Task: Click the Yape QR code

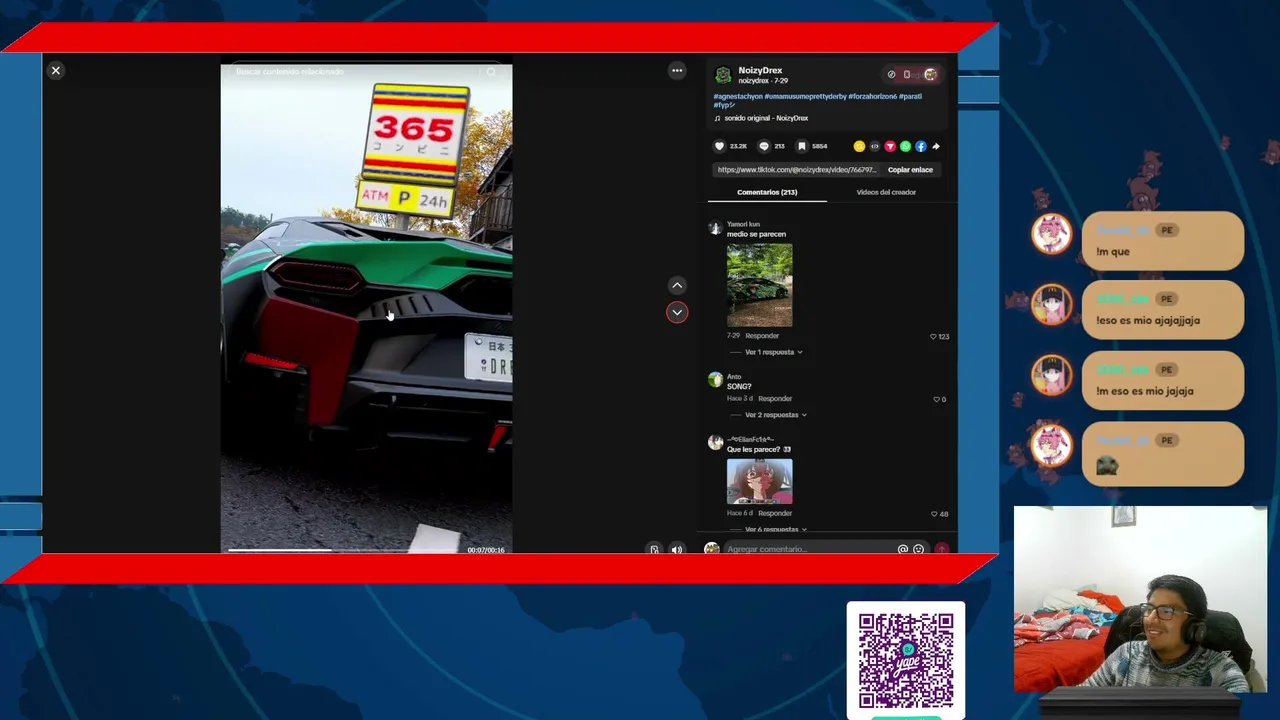Action: pos(906,660)
